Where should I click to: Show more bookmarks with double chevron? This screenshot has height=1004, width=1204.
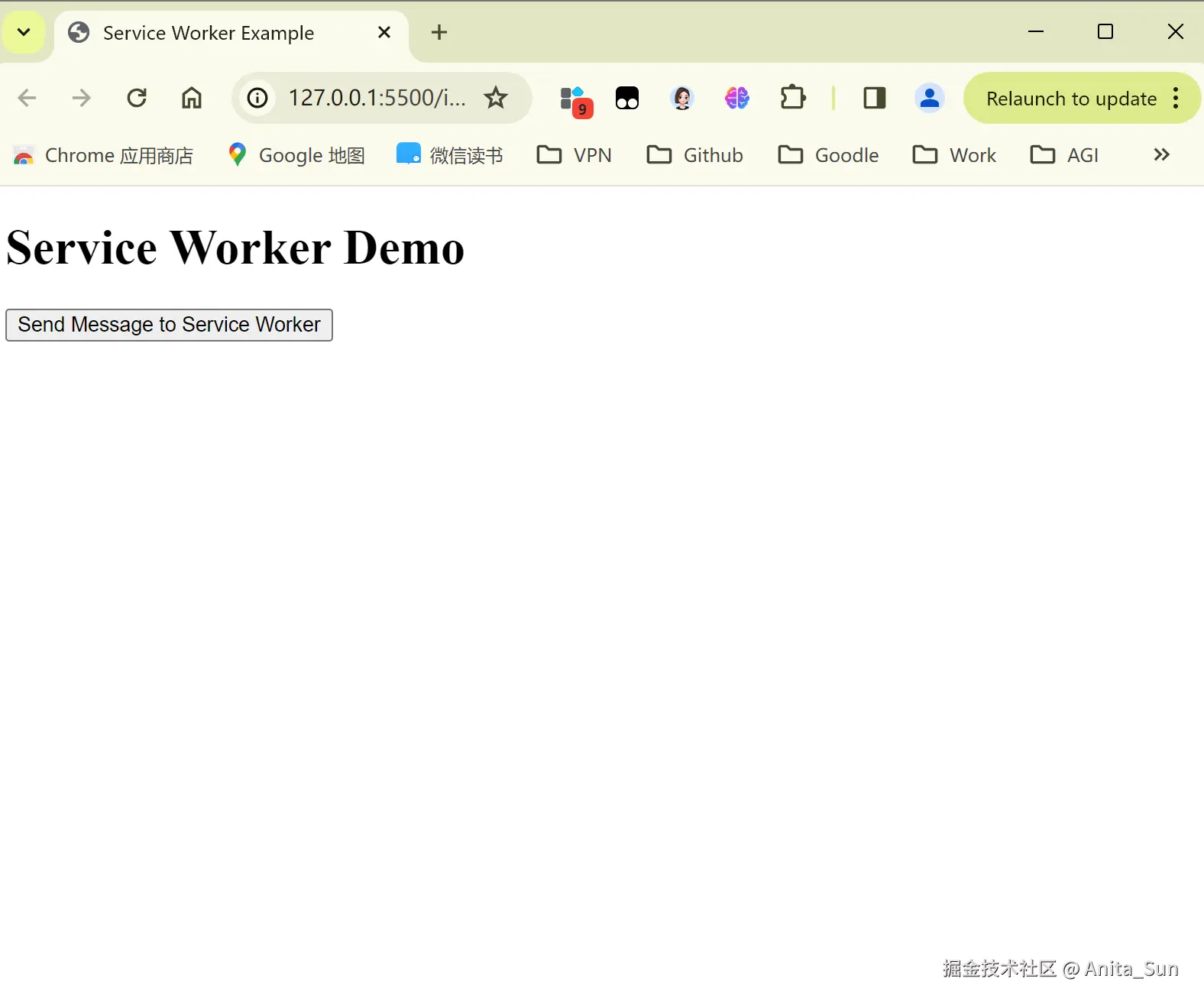(1161, 155)
